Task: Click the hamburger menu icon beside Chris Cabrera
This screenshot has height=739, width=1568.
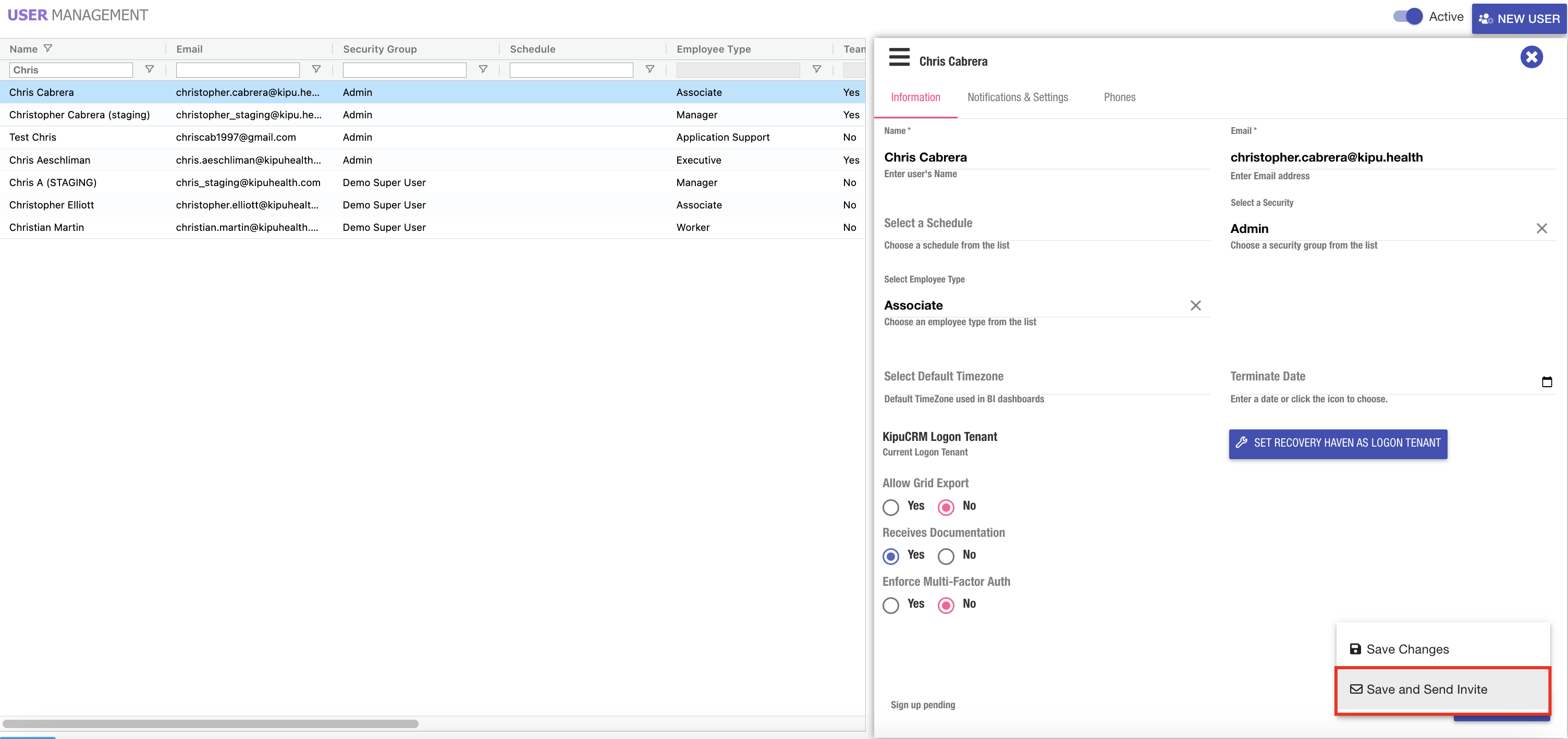Action: pyautogui.click(x=899, y=57)
